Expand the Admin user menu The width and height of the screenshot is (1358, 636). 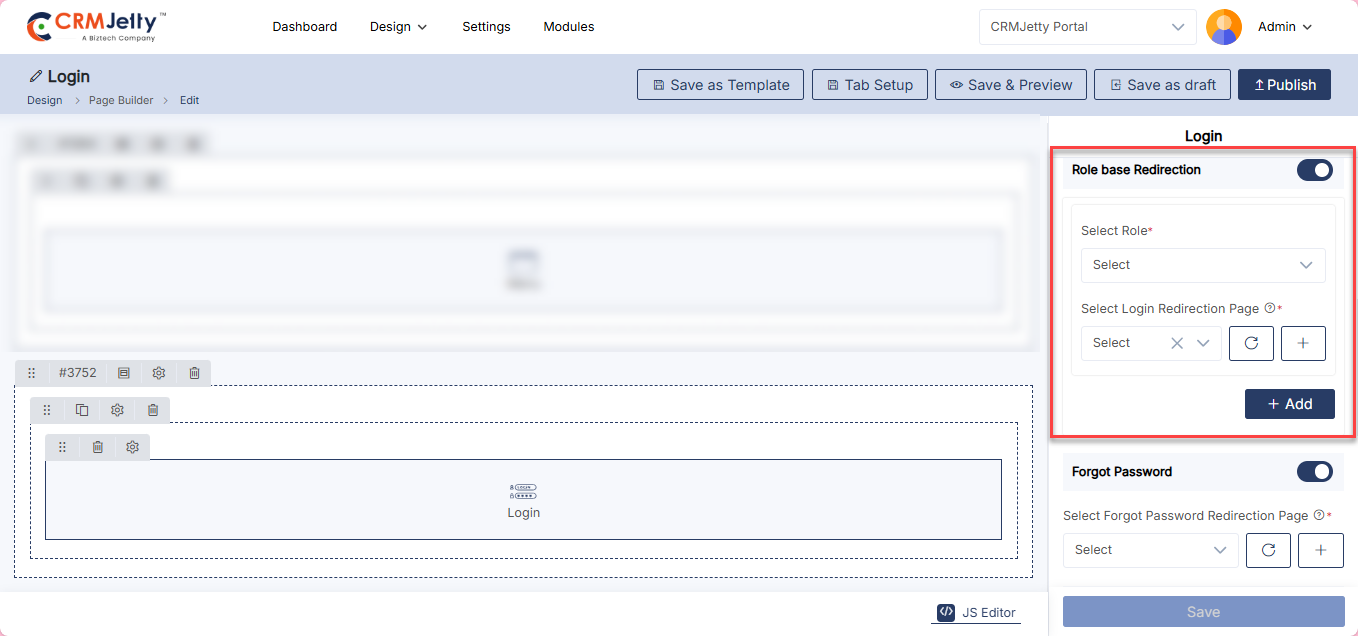point(1284,27)
